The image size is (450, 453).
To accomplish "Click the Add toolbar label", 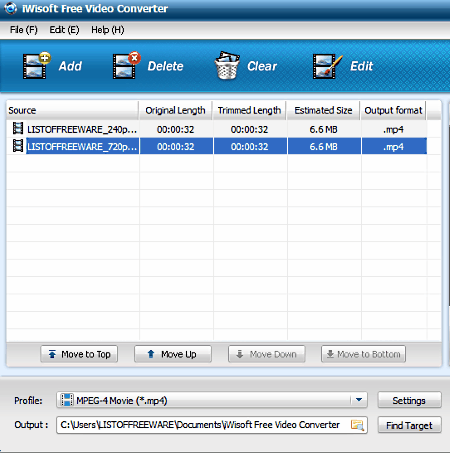I will tap(70, 66).
